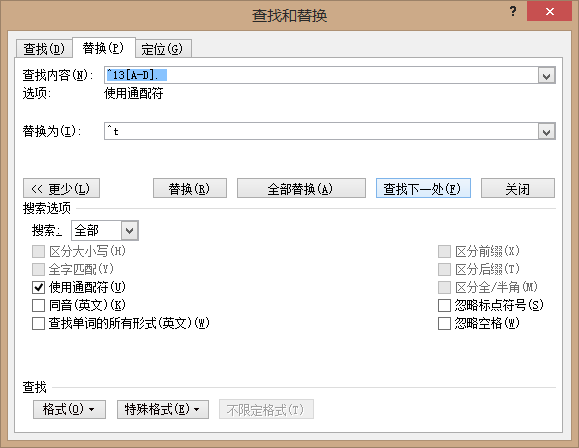This screenshot has height=448, width=579.
Task: Click the 替换(R) button
Action: coord(190,188)
